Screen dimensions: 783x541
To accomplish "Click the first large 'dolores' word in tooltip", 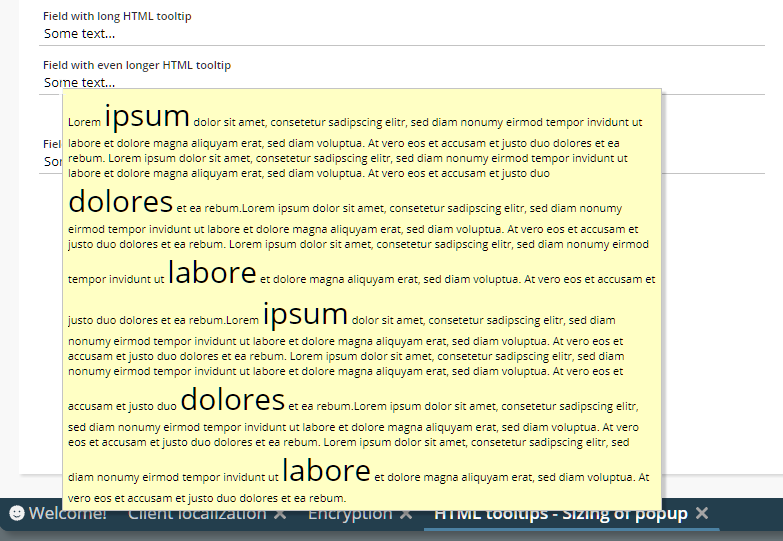I will click(x=121, y=202).
